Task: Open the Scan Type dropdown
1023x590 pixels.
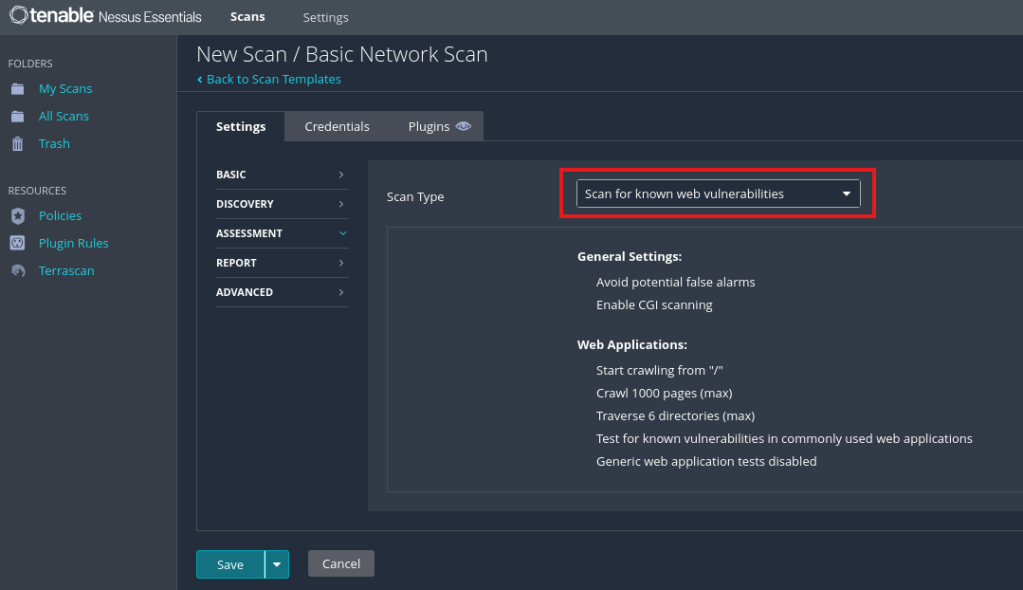Action: tap(718, 194)
